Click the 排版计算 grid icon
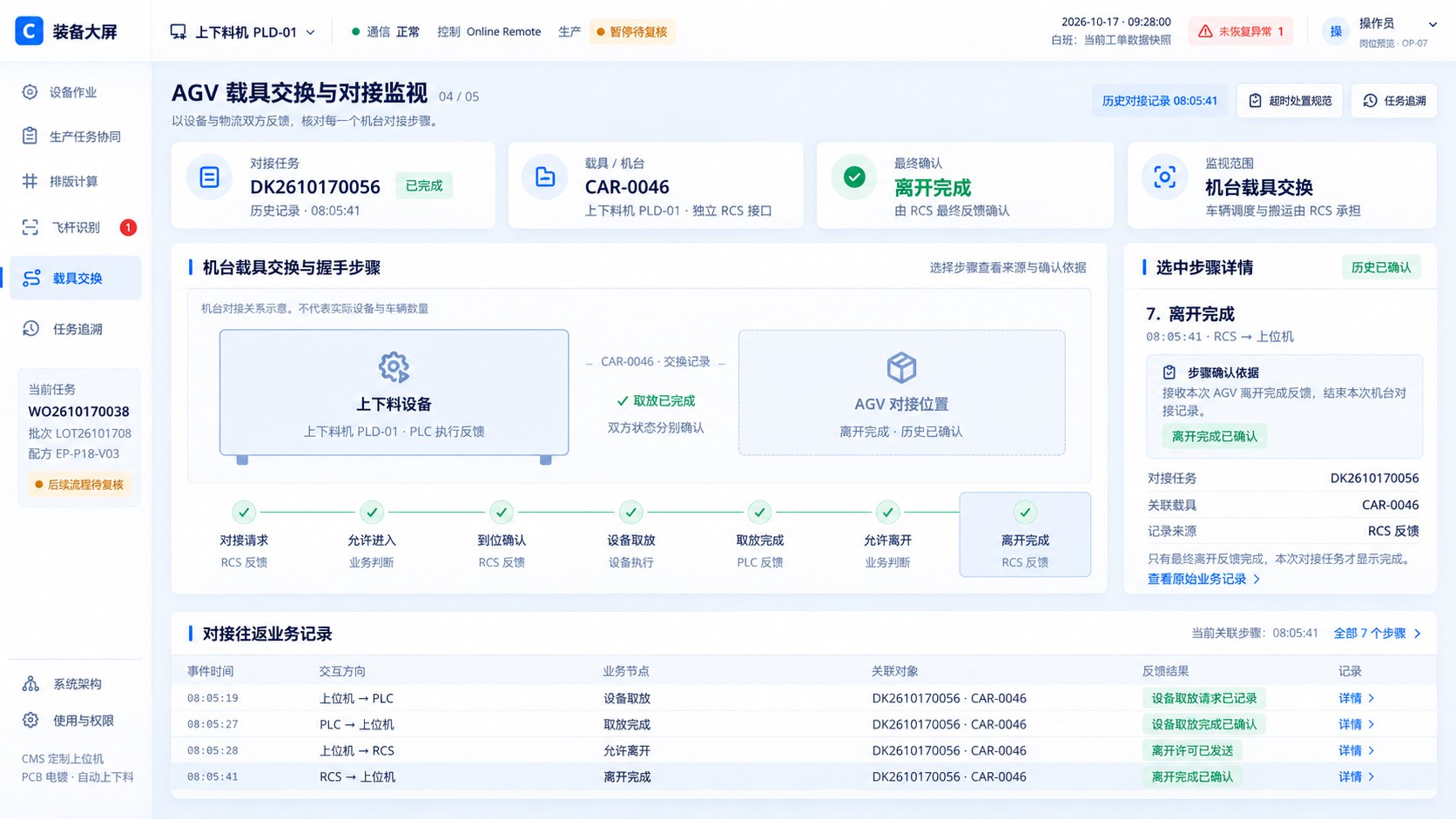The width and height of the screenshot is (1456, 819). 30,181
